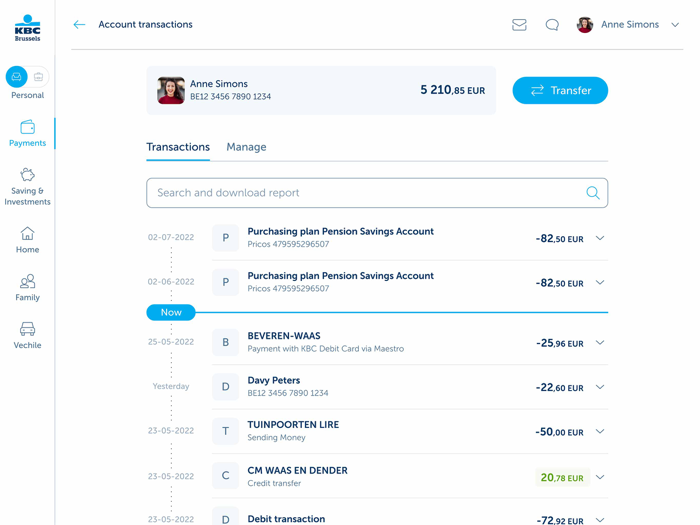The width and height of the screenshot is (700, 525).
Task: Click the Now timeline marker
Action: [171, 312]
